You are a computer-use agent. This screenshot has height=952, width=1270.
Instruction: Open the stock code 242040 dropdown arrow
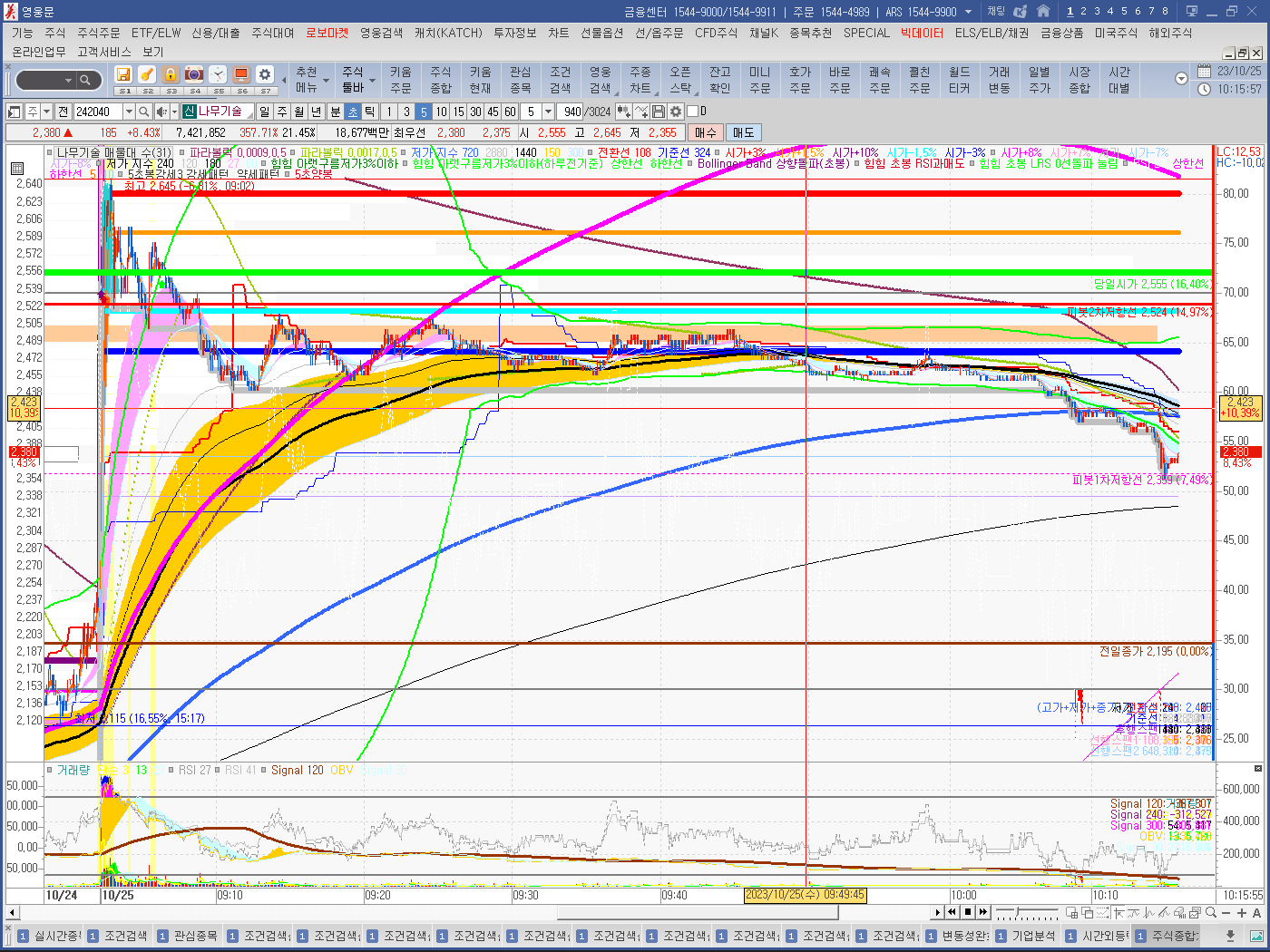pos(129,112)
